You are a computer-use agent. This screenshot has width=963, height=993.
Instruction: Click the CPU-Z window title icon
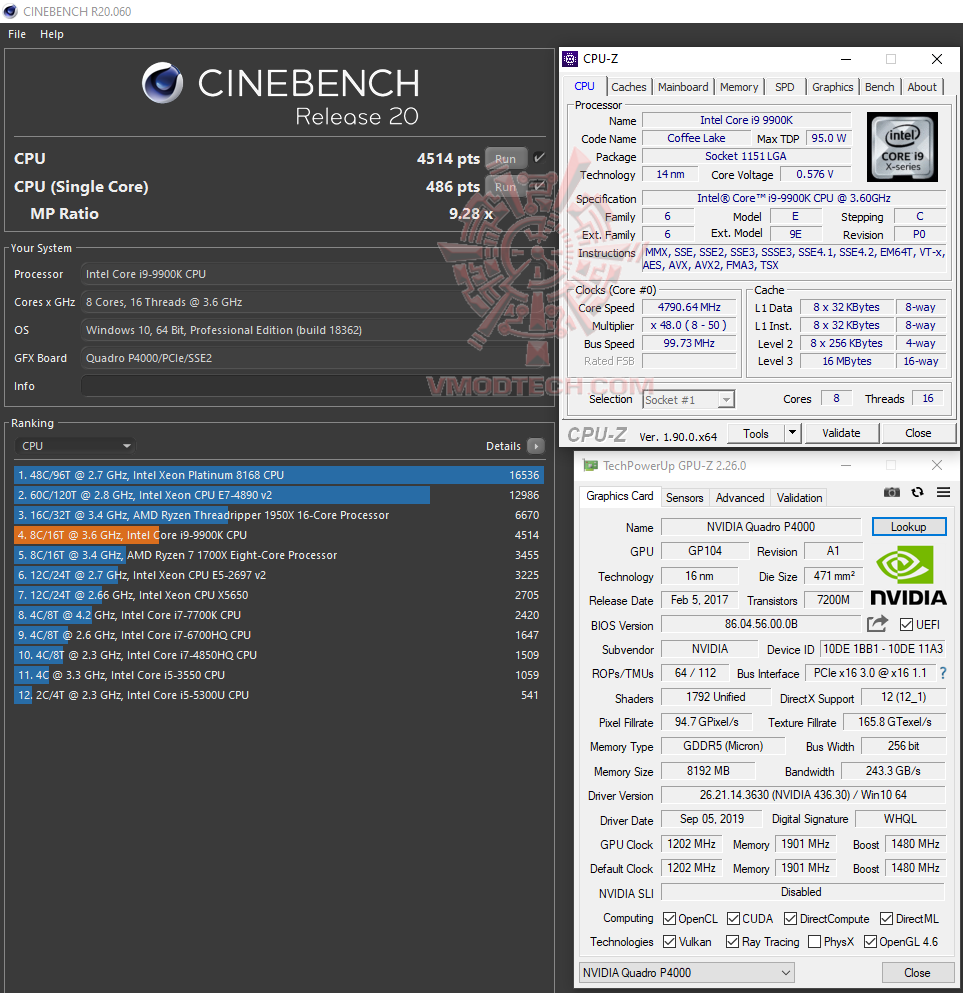tap(570, 59)
